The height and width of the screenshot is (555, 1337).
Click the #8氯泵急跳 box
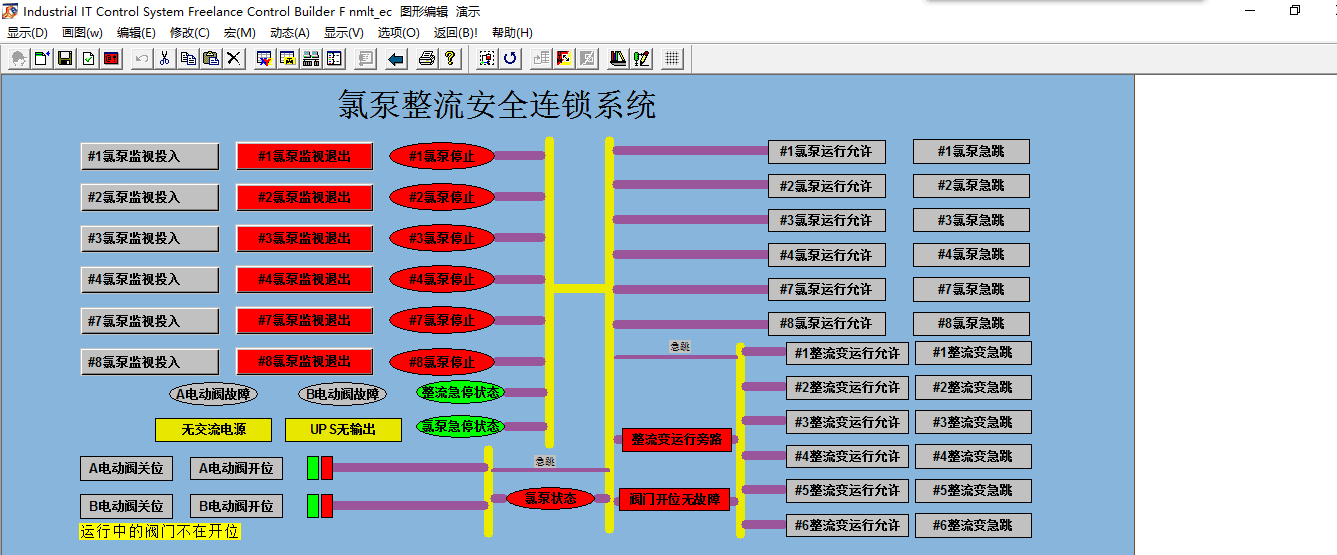971,324
